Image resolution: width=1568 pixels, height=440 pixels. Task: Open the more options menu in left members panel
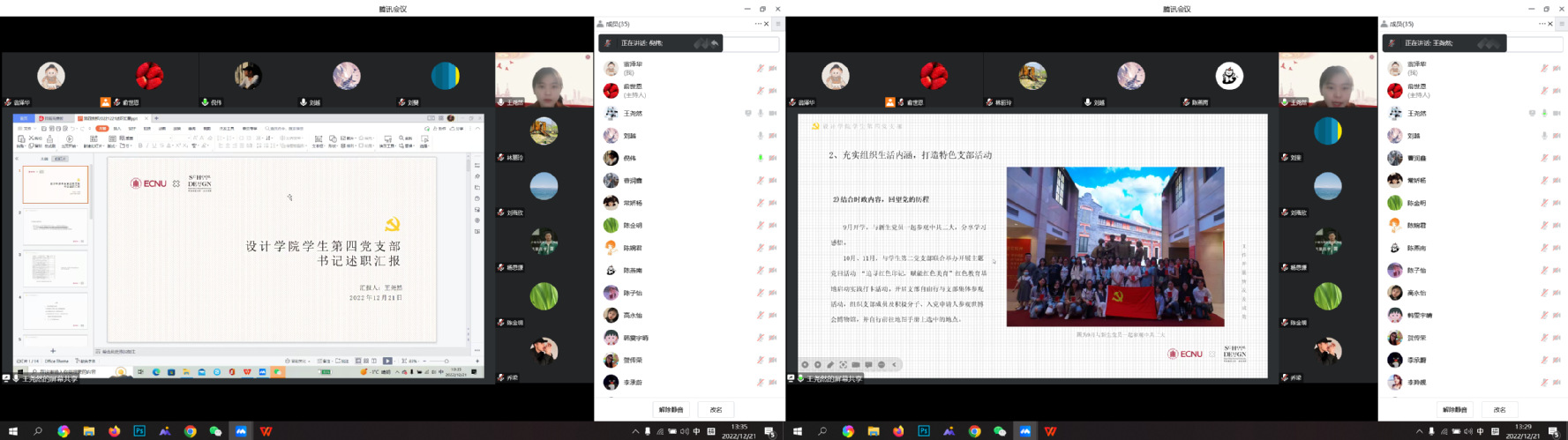tap(757, 24)
